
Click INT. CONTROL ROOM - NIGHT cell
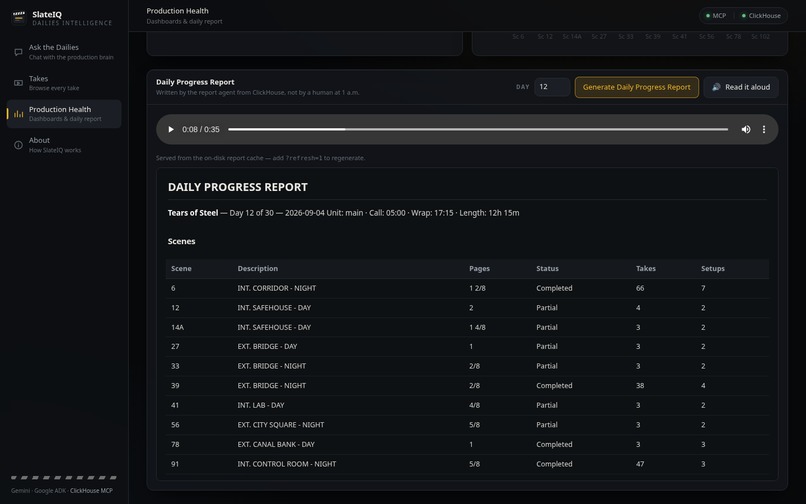[x=287, y=463]
